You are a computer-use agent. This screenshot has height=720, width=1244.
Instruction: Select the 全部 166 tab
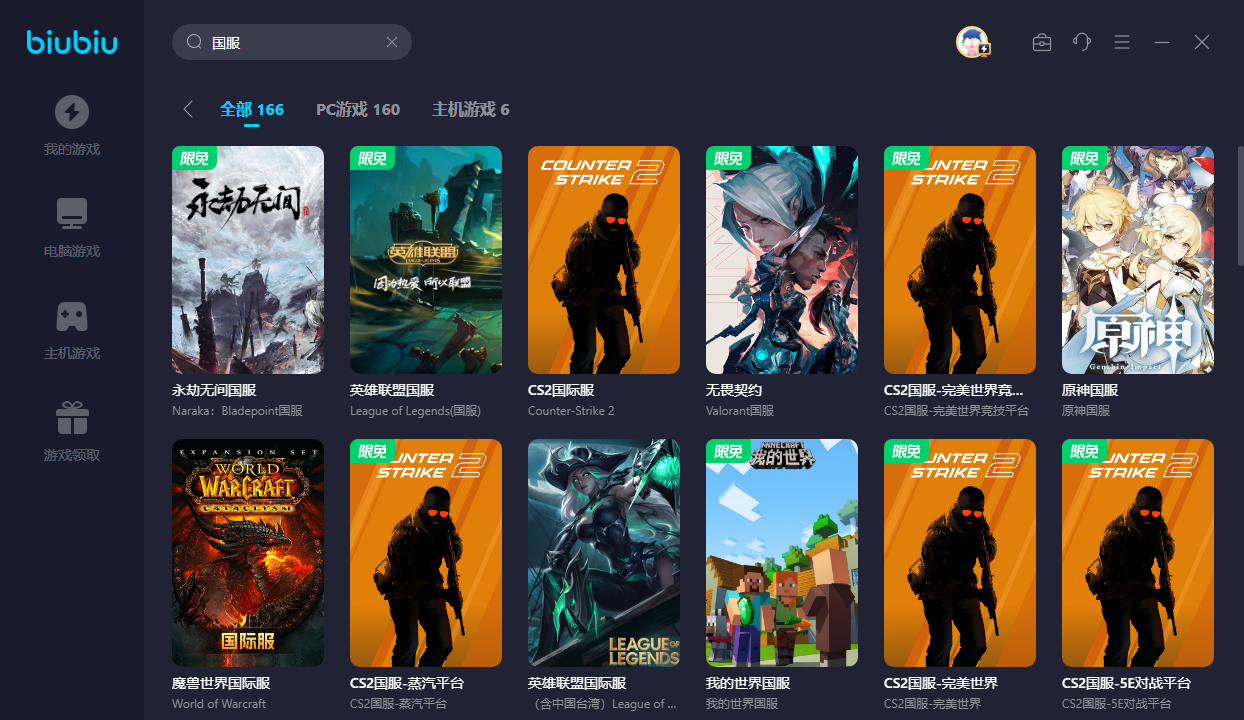tap(252, 109)
